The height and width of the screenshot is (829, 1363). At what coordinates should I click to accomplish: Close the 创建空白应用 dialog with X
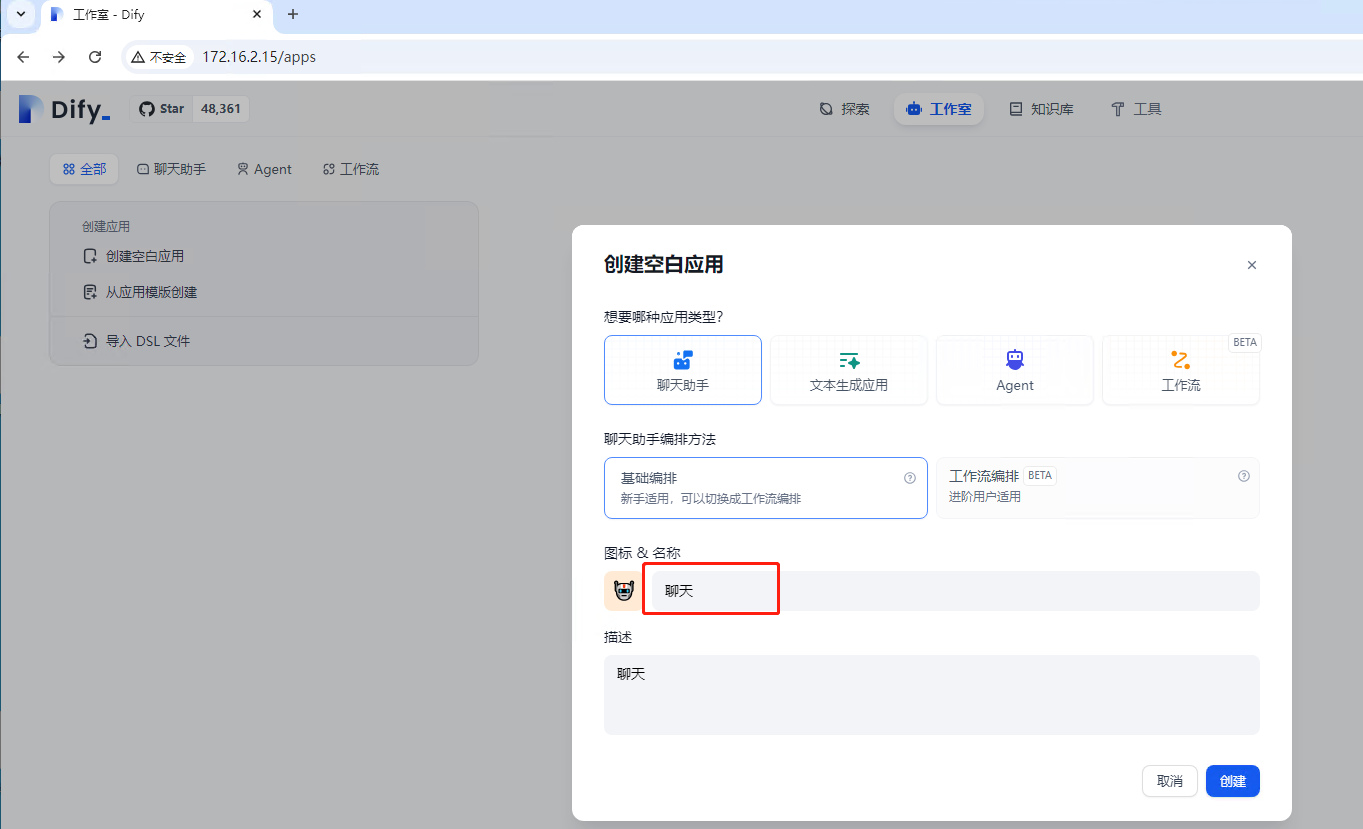(1252, 265)
